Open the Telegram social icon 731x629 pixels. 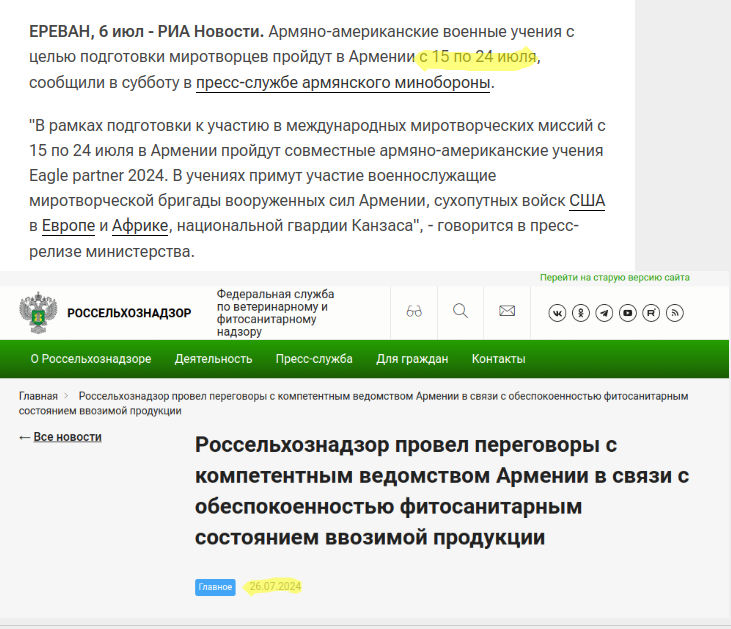pos(604,313)
